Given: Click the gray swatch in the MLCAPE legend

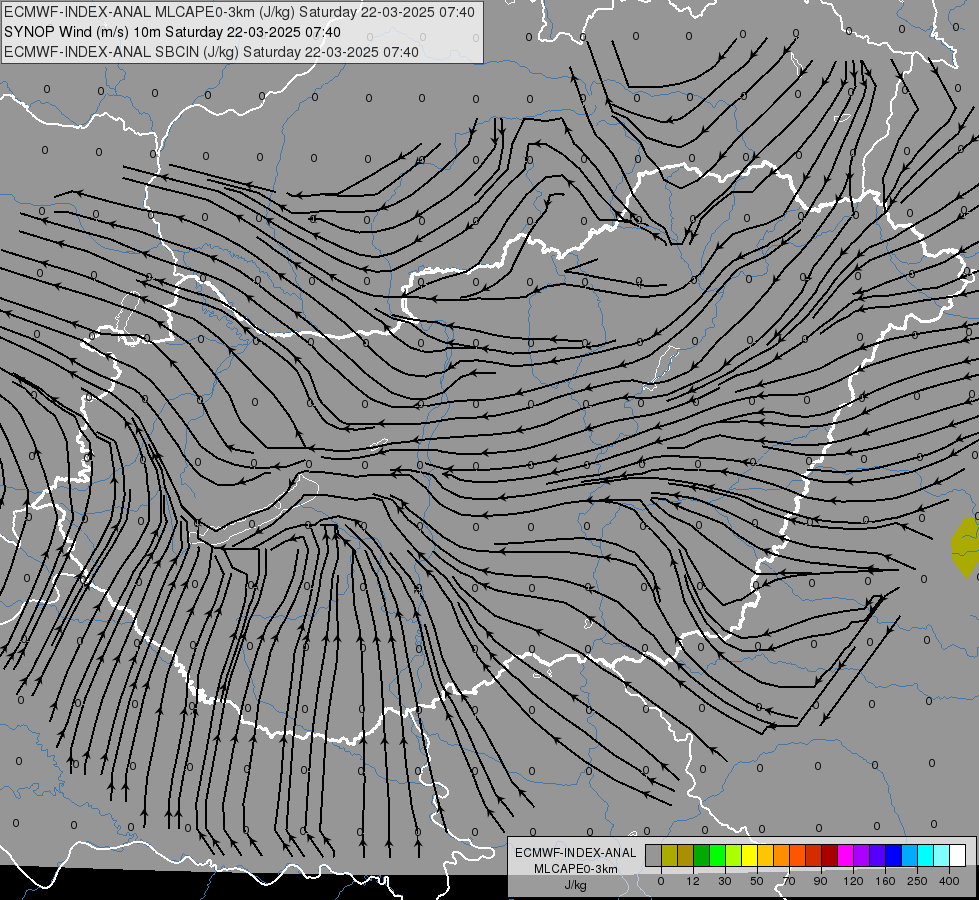Looking at the screenshot, I should [654, 855].
